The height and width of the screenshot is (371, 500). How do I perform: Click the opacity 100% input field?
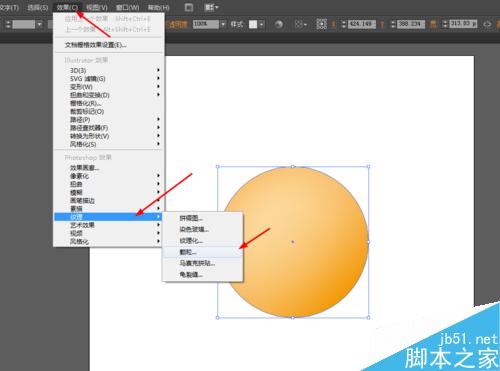coord(206,24)
